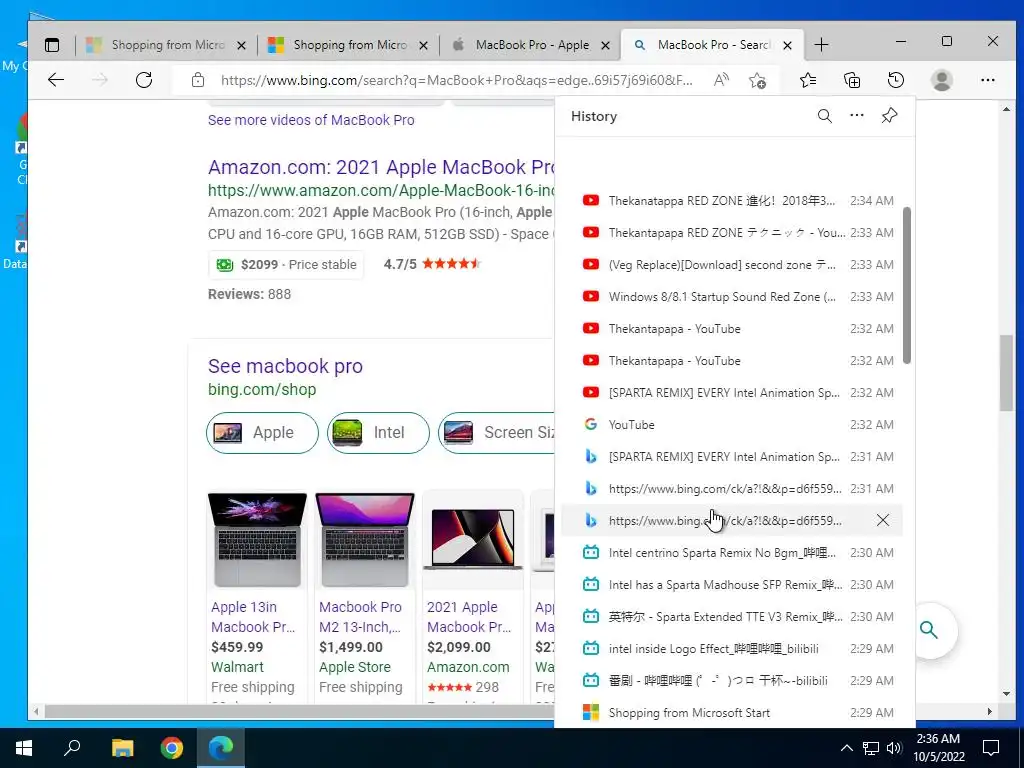The width and height of the screenshot is (1024, 768).
Task: Filter shopping results by Apple
Action: click(x=263, y=432)
